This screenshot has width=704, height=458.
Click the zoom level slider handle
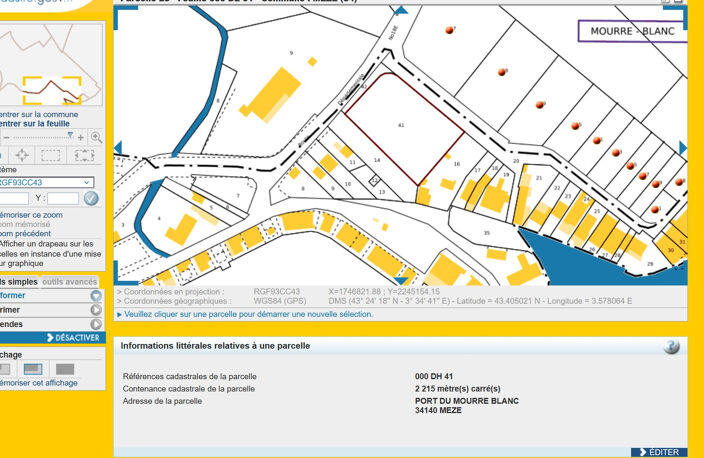point(70,135)
